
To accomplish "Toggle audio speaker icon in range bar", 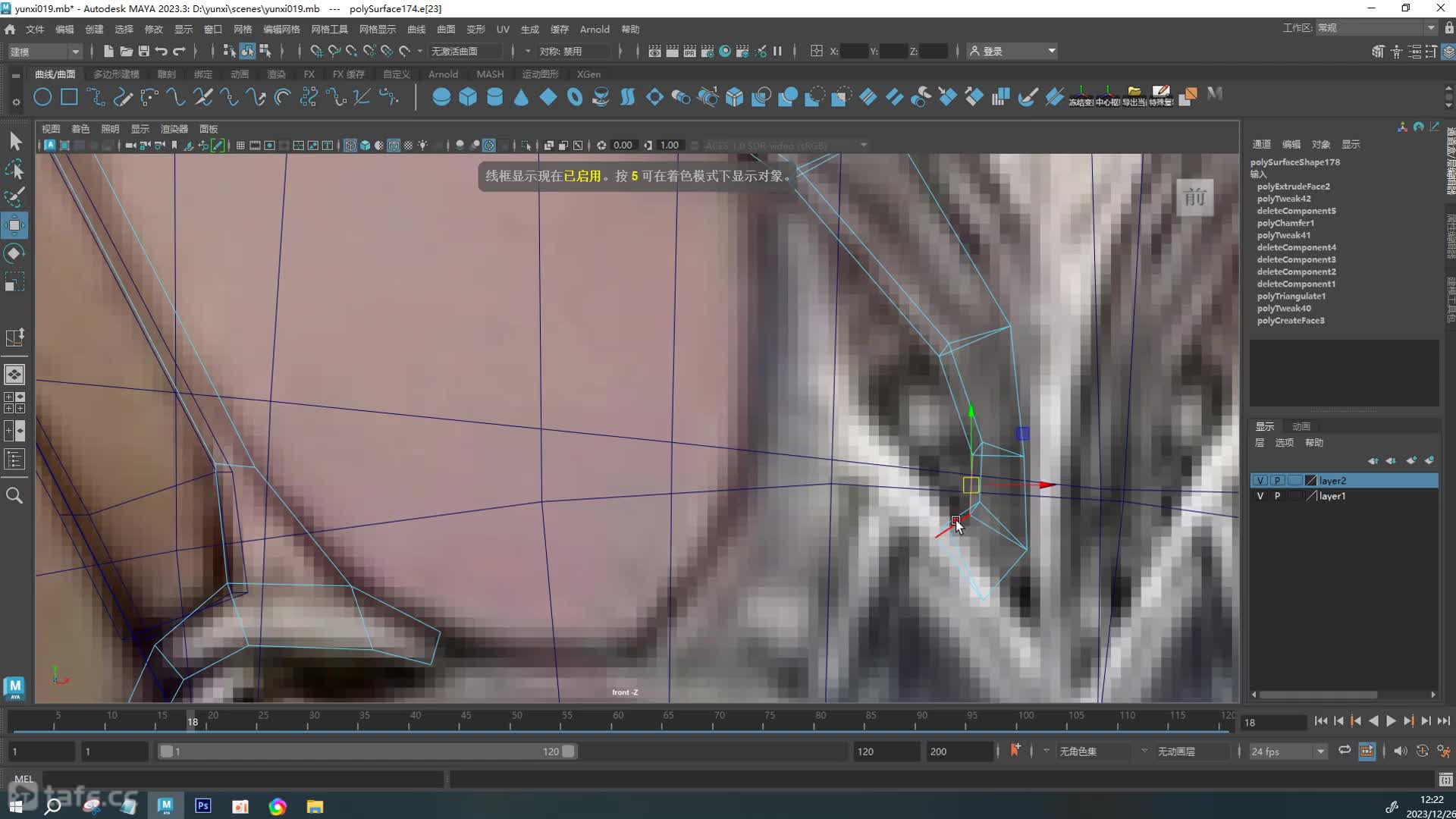I will [x=1400, y=751].
